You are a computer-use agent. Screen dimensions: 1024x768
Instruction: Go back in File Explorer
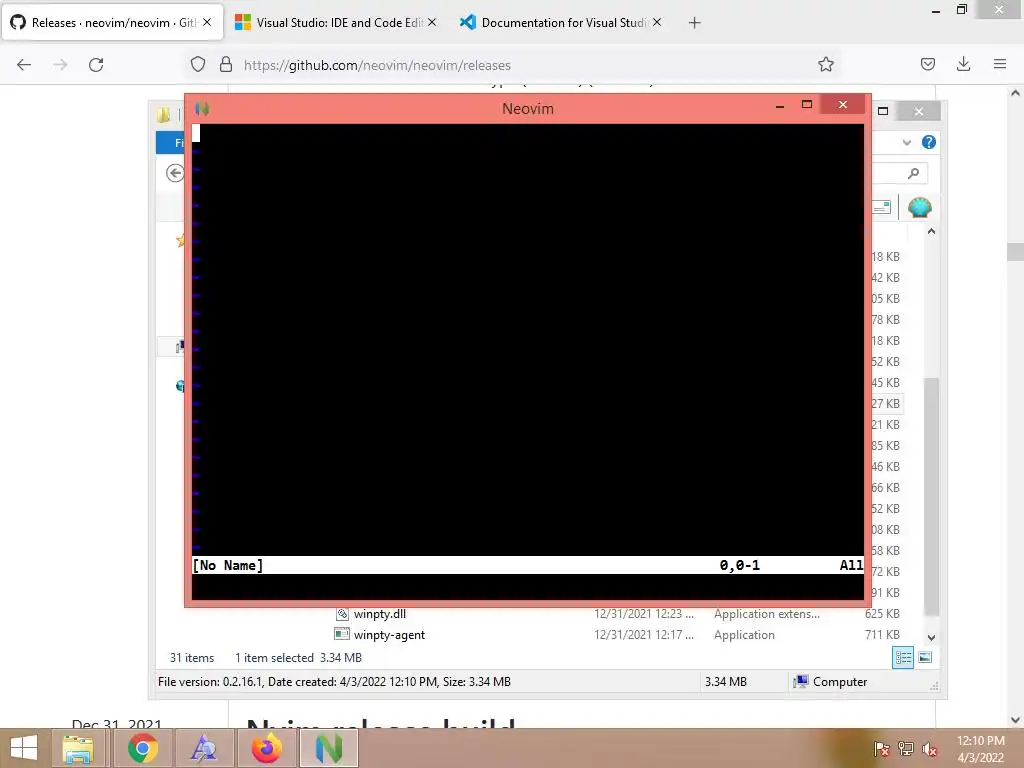click(x=174, y=173)
